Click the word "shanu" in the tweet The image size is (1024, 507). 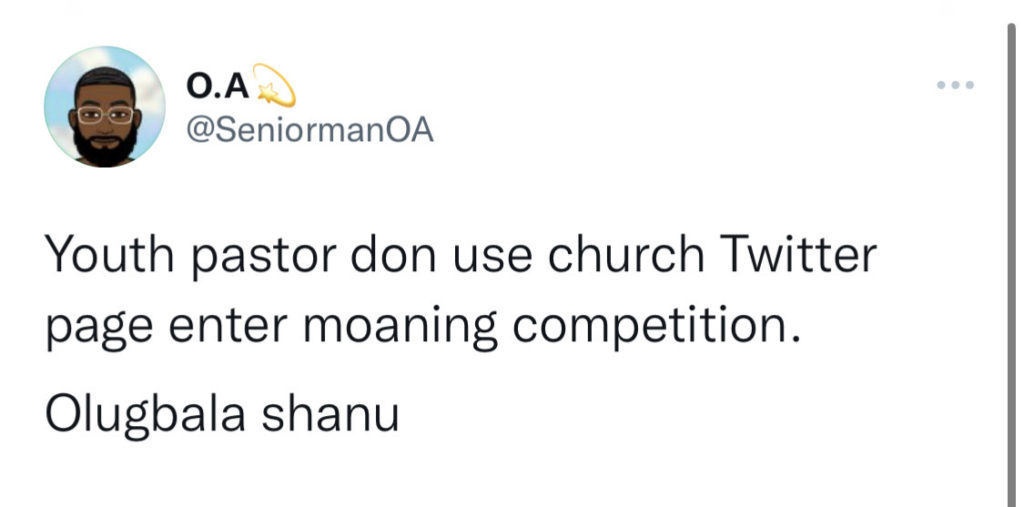342,411
